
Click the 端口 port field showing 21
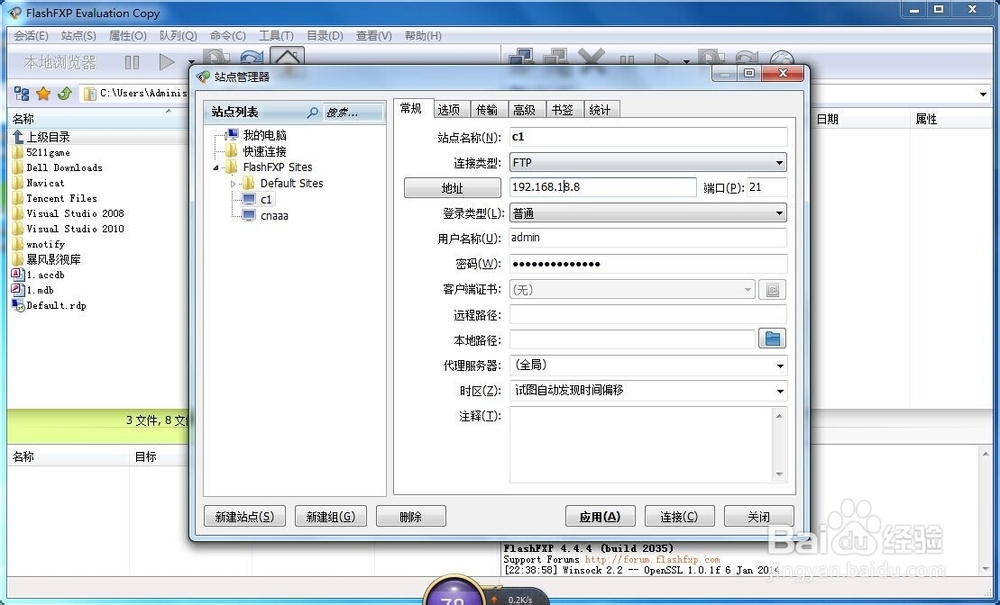[767, 187]
